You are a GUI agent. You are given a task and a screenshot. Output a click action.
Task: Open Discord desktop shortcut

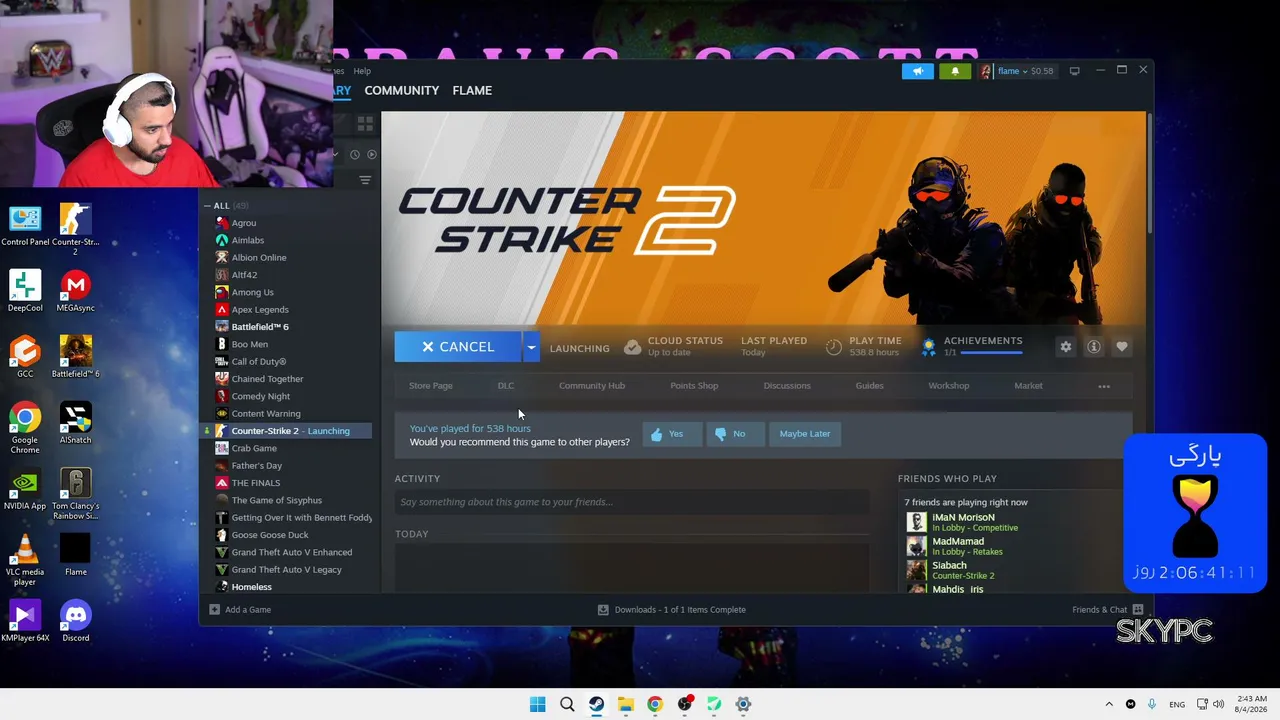(75, 621)
